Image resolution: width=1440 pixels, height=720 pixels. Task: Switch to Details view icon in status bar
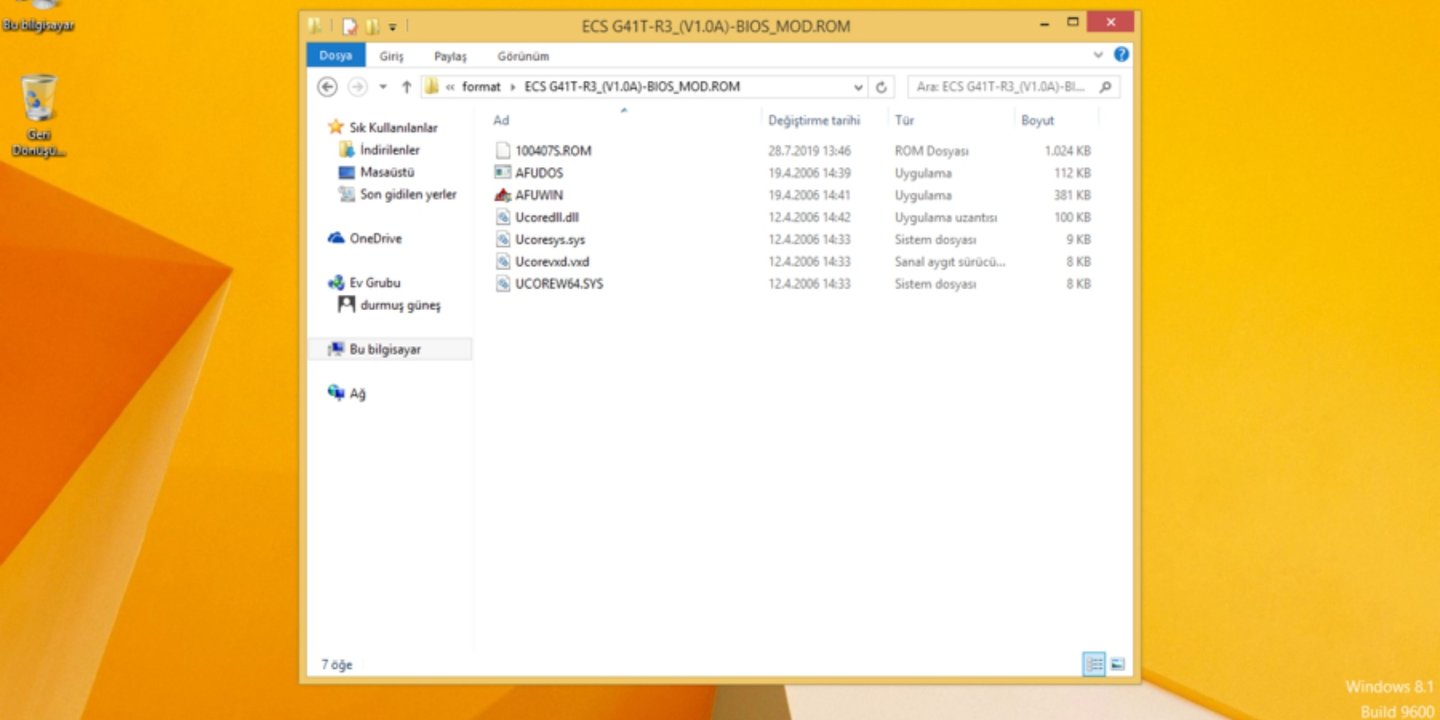[1094, 664]
